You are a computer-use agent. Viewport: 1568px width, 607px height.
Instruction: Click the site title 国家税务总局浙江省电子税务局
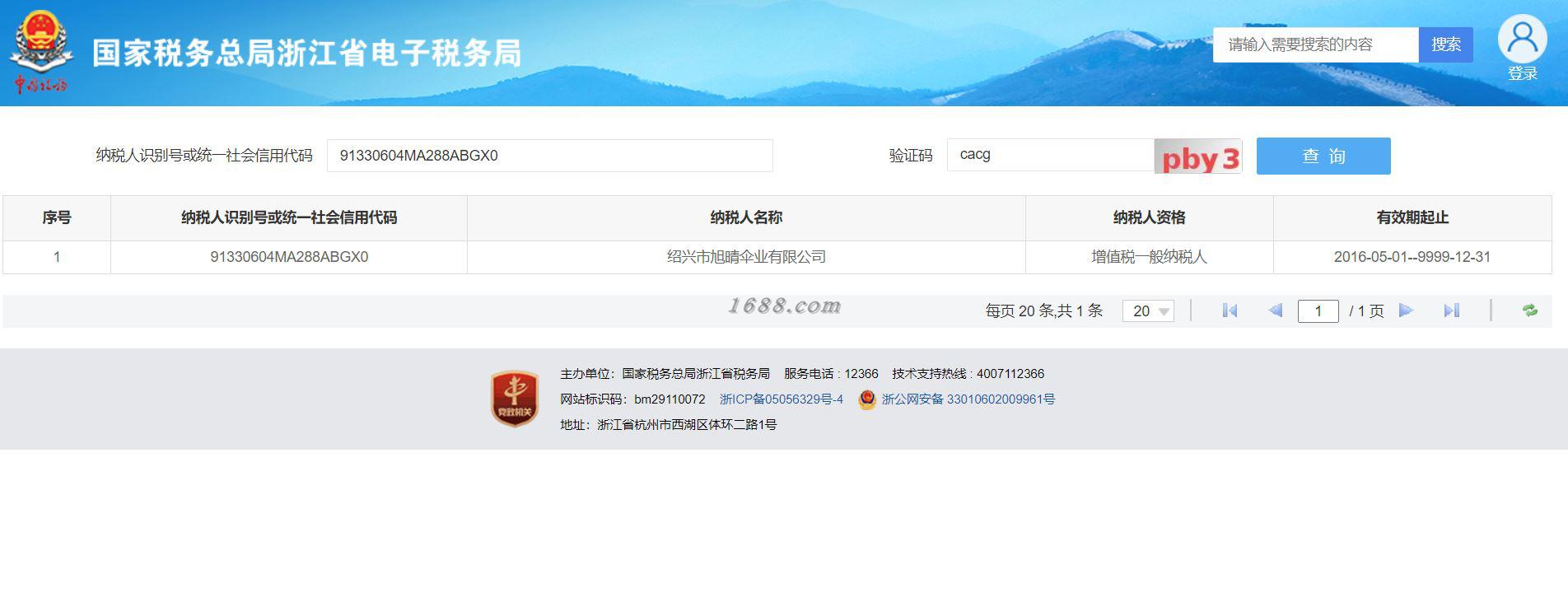[306, 54]
